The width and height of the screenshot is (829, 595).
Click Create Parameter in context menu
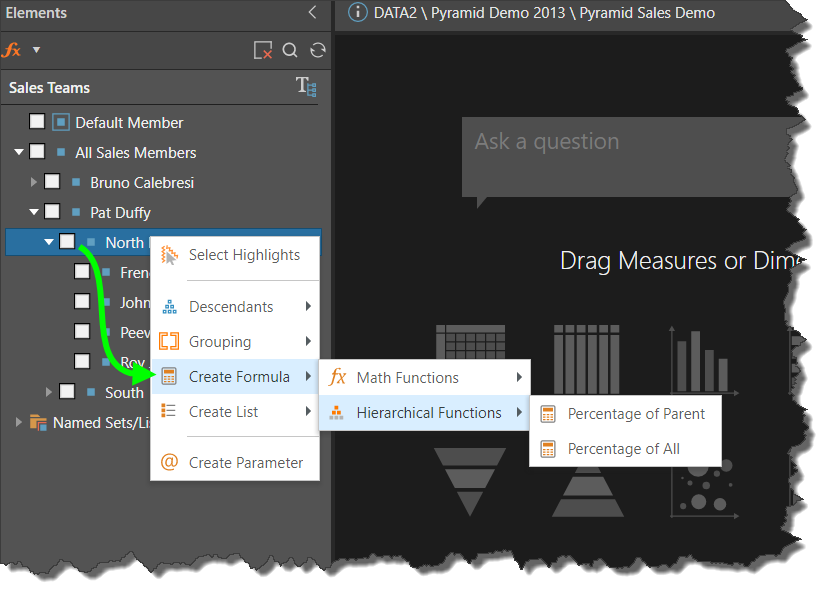(245, 462)
